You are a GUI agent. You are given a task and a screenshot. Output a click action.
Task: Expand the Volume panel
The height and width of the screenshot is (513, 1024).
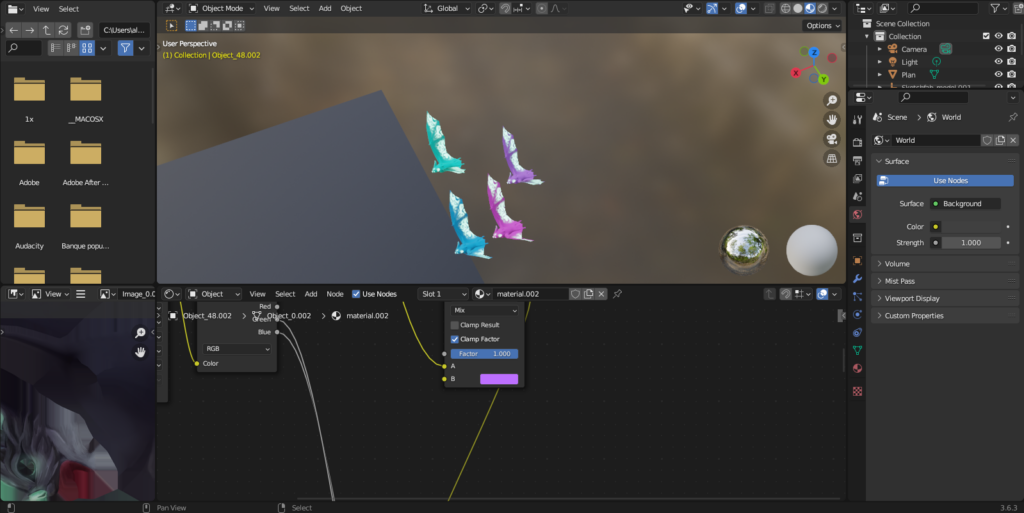[897, 264]
